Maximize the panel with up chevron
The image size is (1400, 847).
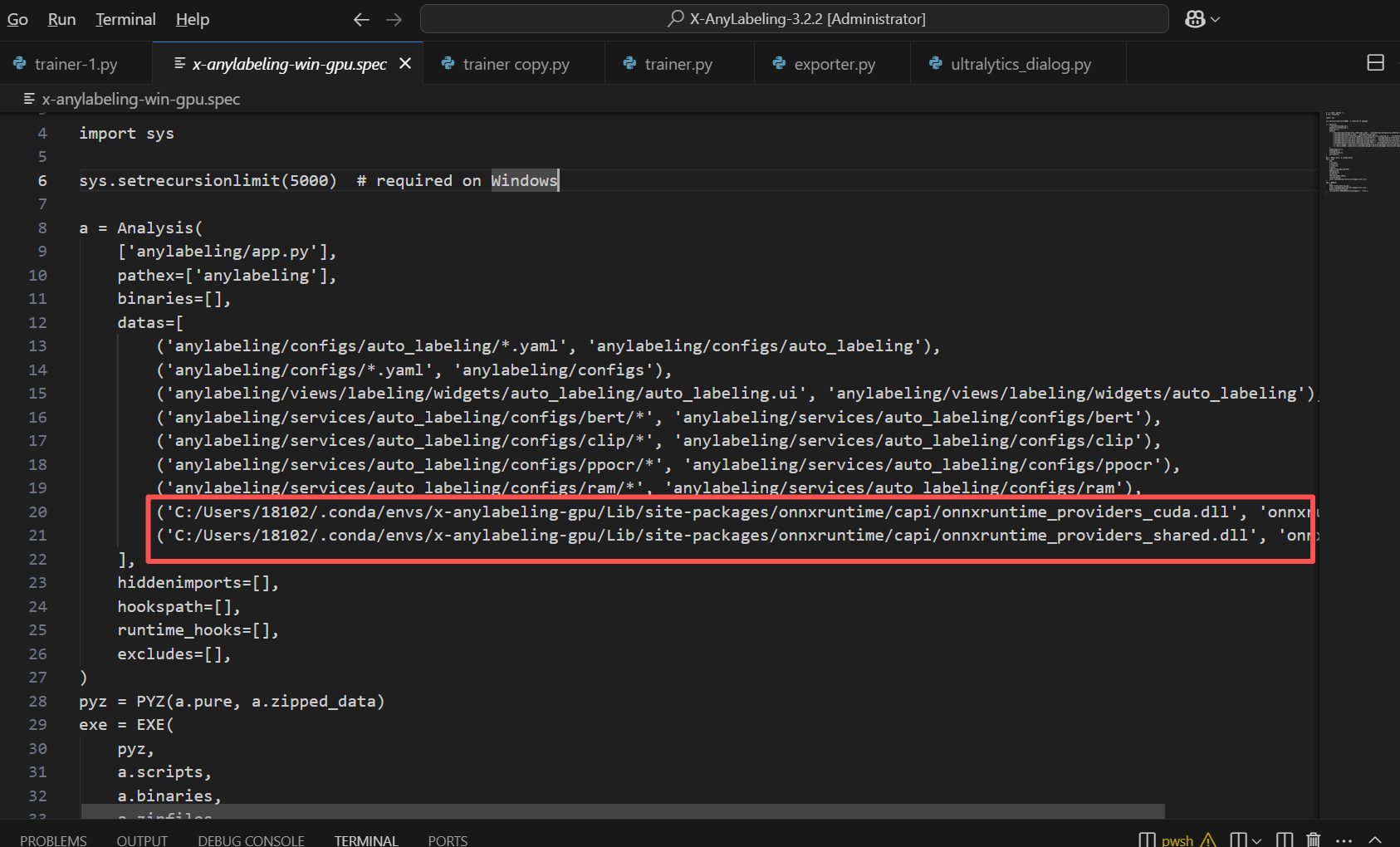[1375, 840]
